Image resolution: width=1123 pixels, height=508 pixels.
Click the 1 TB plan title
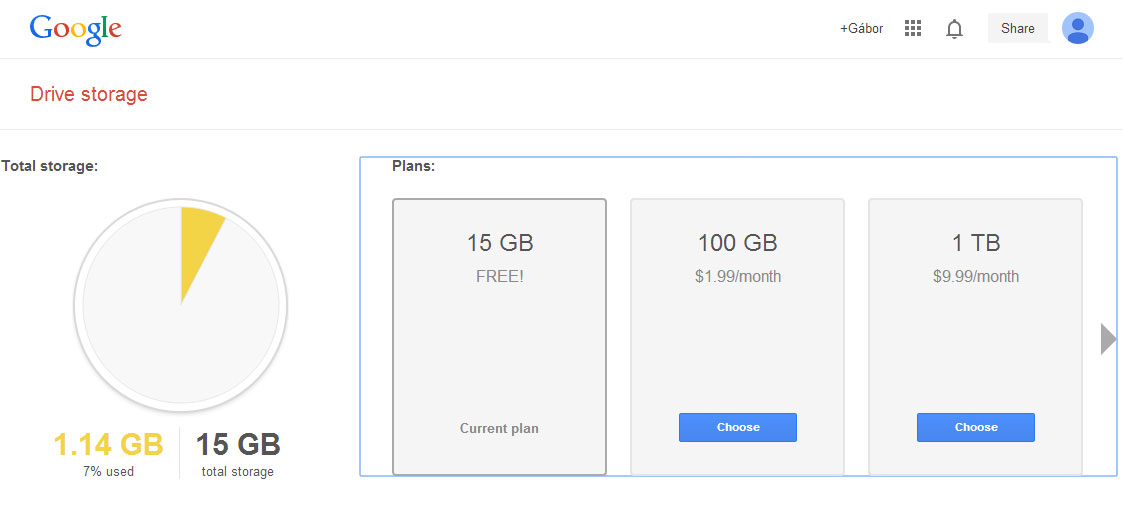pos(975,243)
